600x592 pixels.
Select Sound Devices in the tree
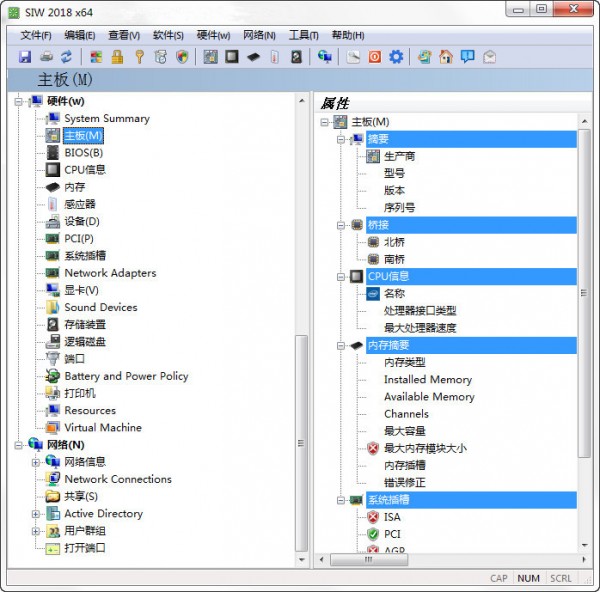101,307
